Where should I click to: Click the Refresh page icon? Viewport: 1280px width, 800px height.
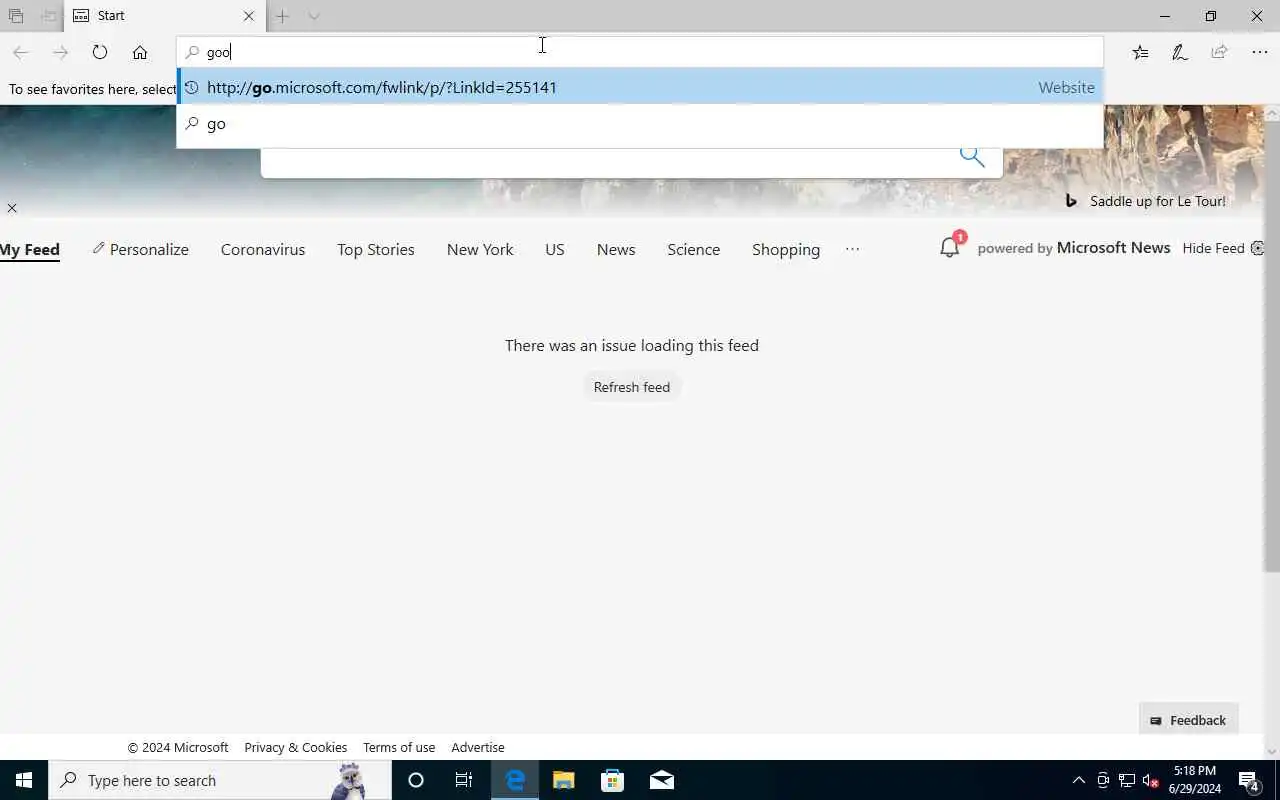click(x=100, y=52)
